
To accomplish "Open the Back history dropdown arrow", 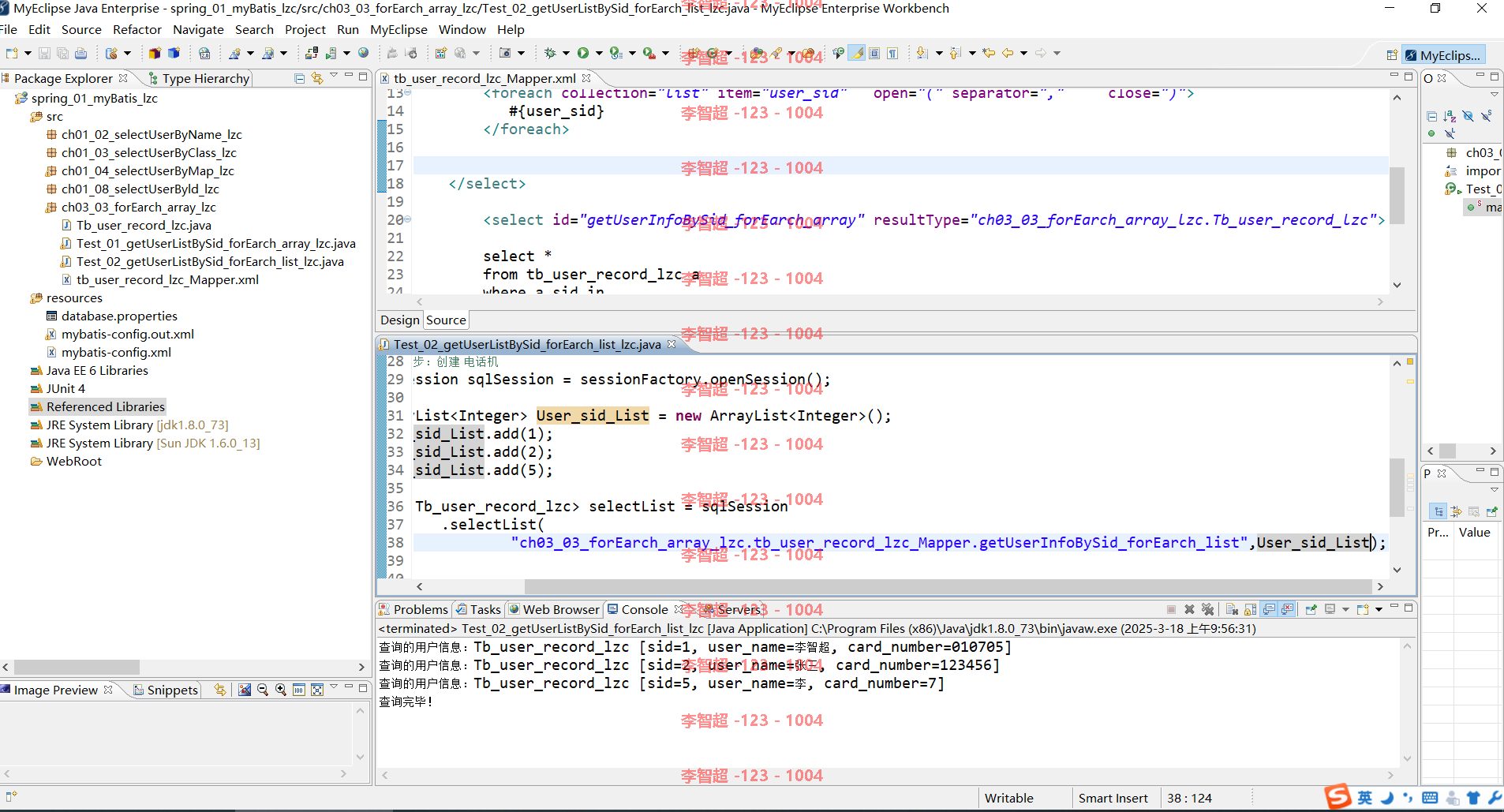I will coord(1023,53).
